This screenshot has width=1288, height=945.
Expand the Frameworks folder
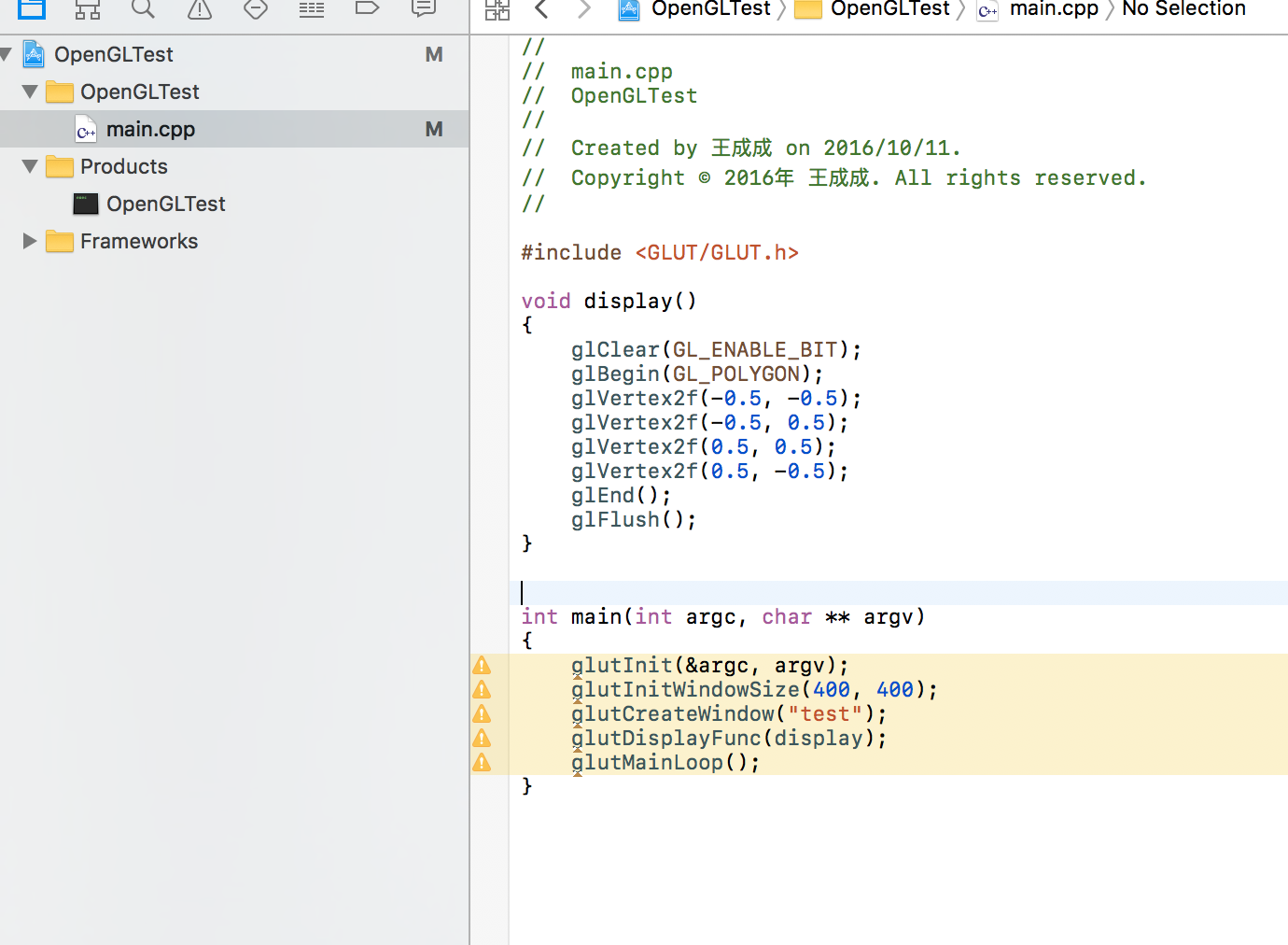tap(30, 241)
